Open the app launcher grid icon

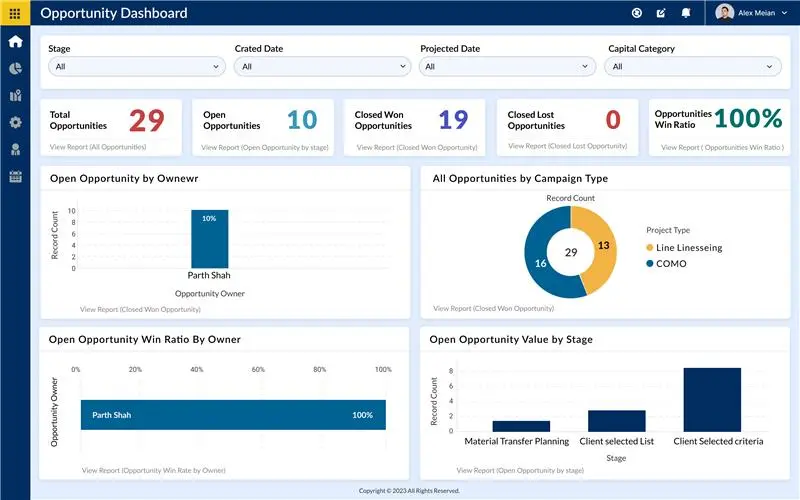(x=15, y=13)
